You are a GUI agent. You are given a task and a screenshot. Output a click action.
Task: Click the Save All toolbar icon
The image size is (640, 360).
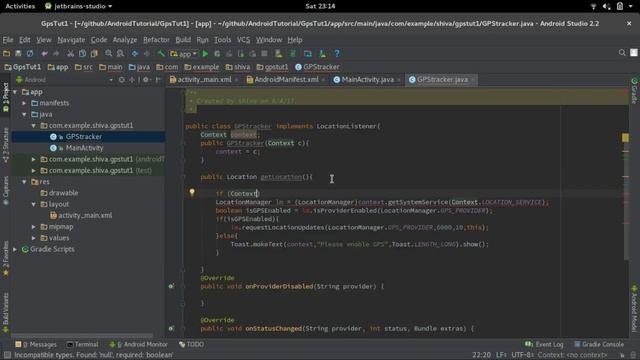[x=18, y=53]
